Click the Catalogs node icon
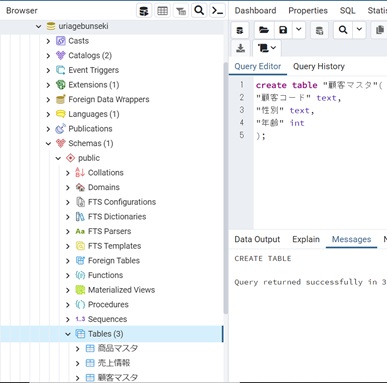This screenshot has width=387, height=383. point(61,56)
